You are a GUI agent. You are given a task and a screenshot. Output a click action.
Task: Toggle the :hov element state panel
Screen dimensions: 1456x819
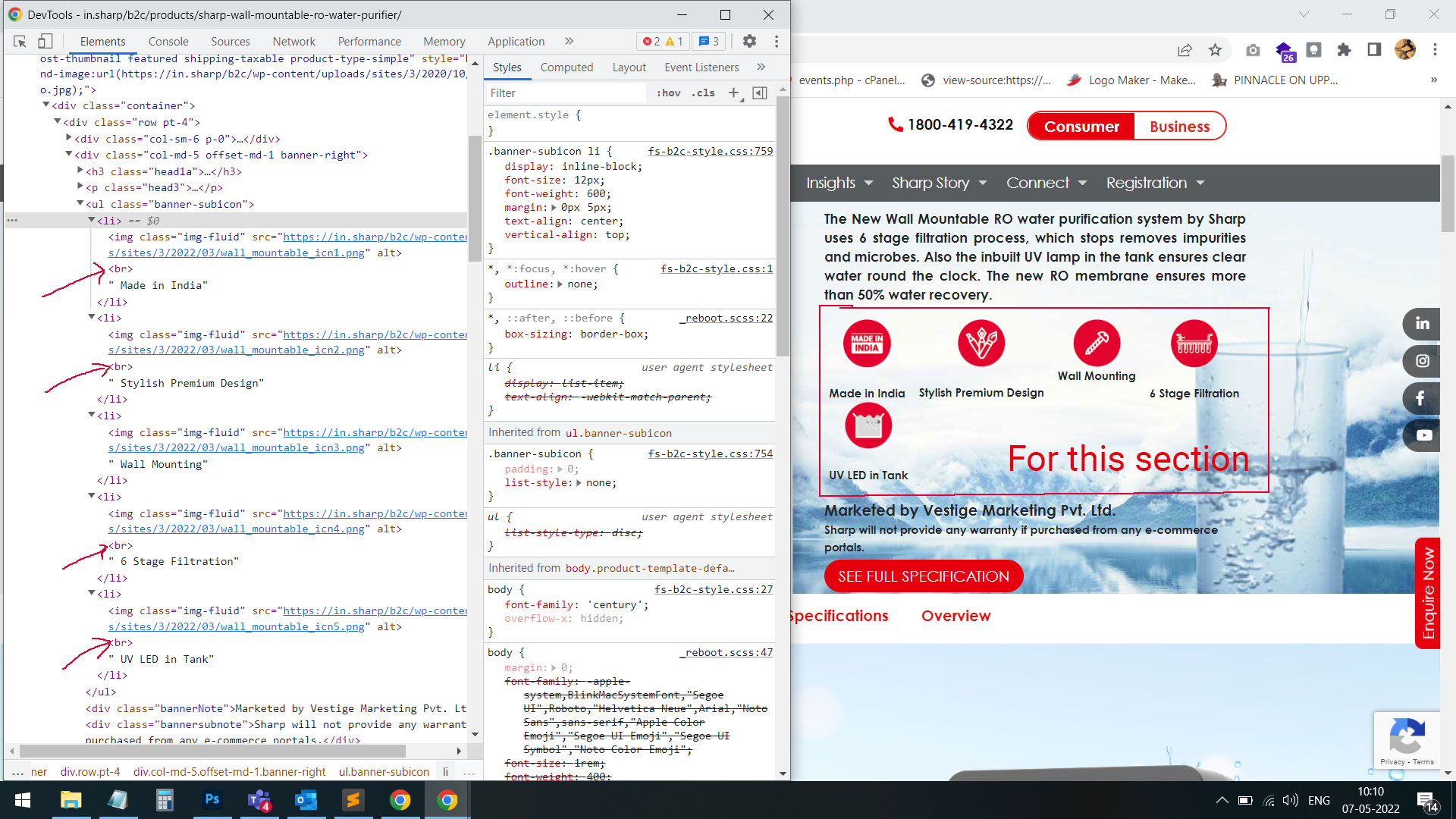pos(668,93)
